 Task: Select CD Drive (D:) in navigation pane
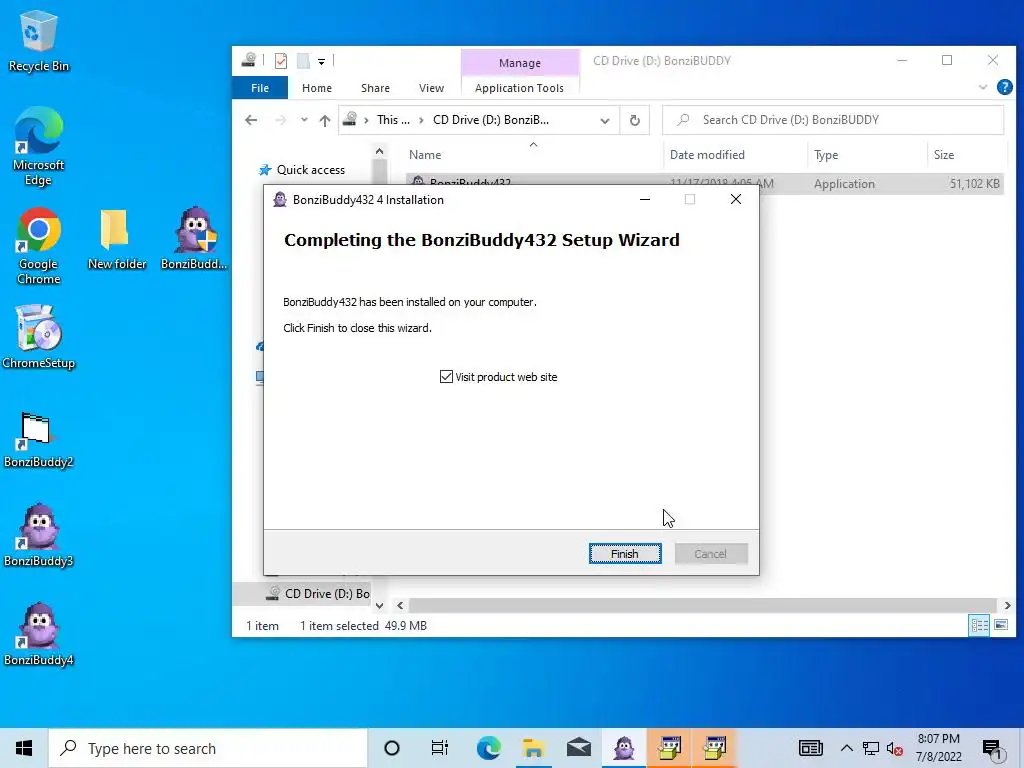tap(319, 594)
